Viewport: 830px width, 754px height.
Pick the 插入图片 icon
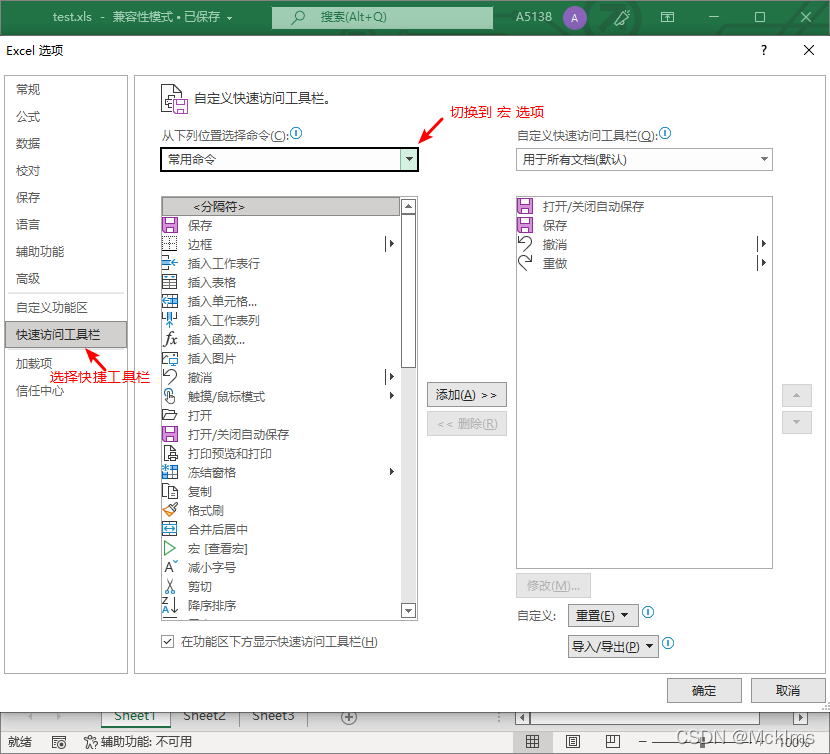[169, 358]
